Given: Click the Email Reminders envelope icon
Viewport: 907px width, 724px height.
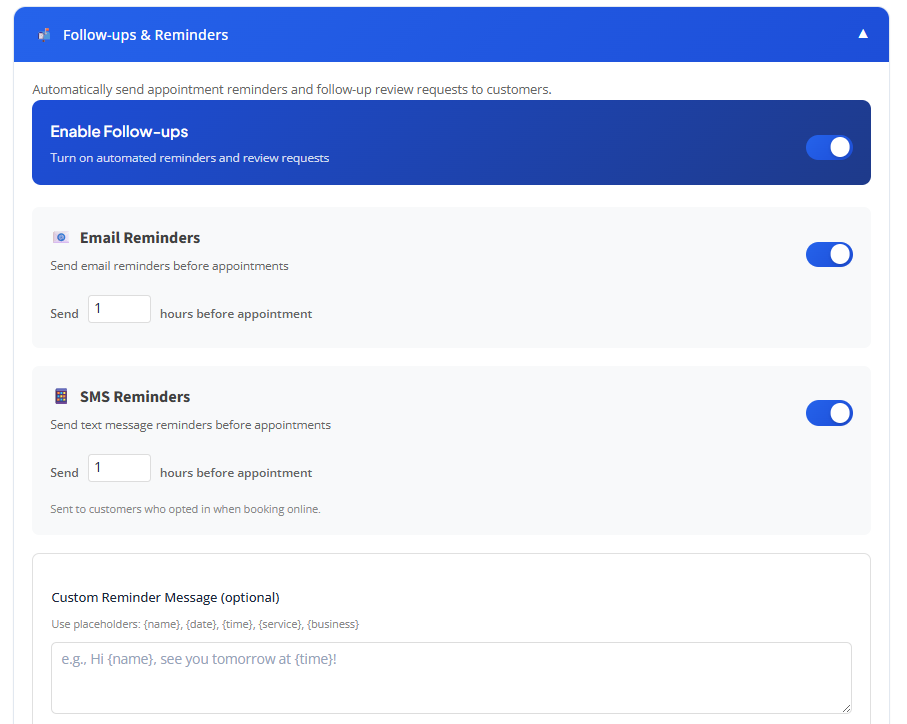Looking at the screenshot, I should tap(61, 238).
